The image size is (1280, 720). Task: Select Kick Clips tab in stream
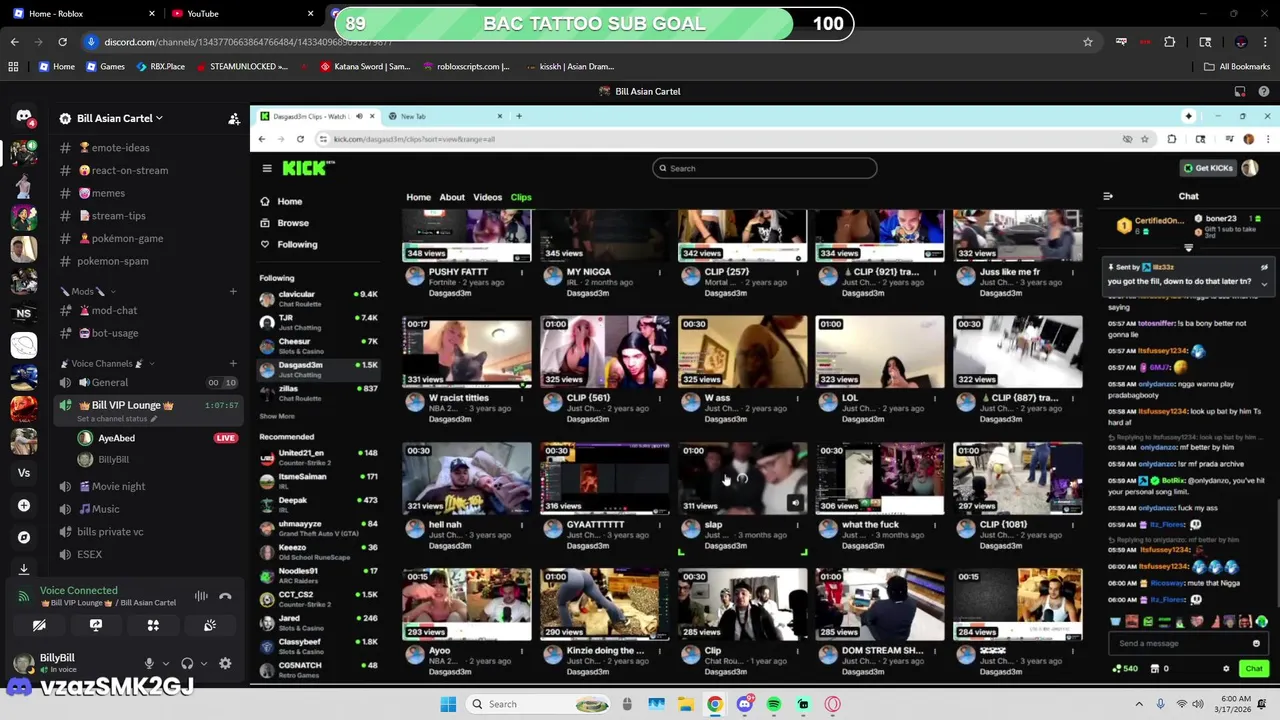click(521, 197)
